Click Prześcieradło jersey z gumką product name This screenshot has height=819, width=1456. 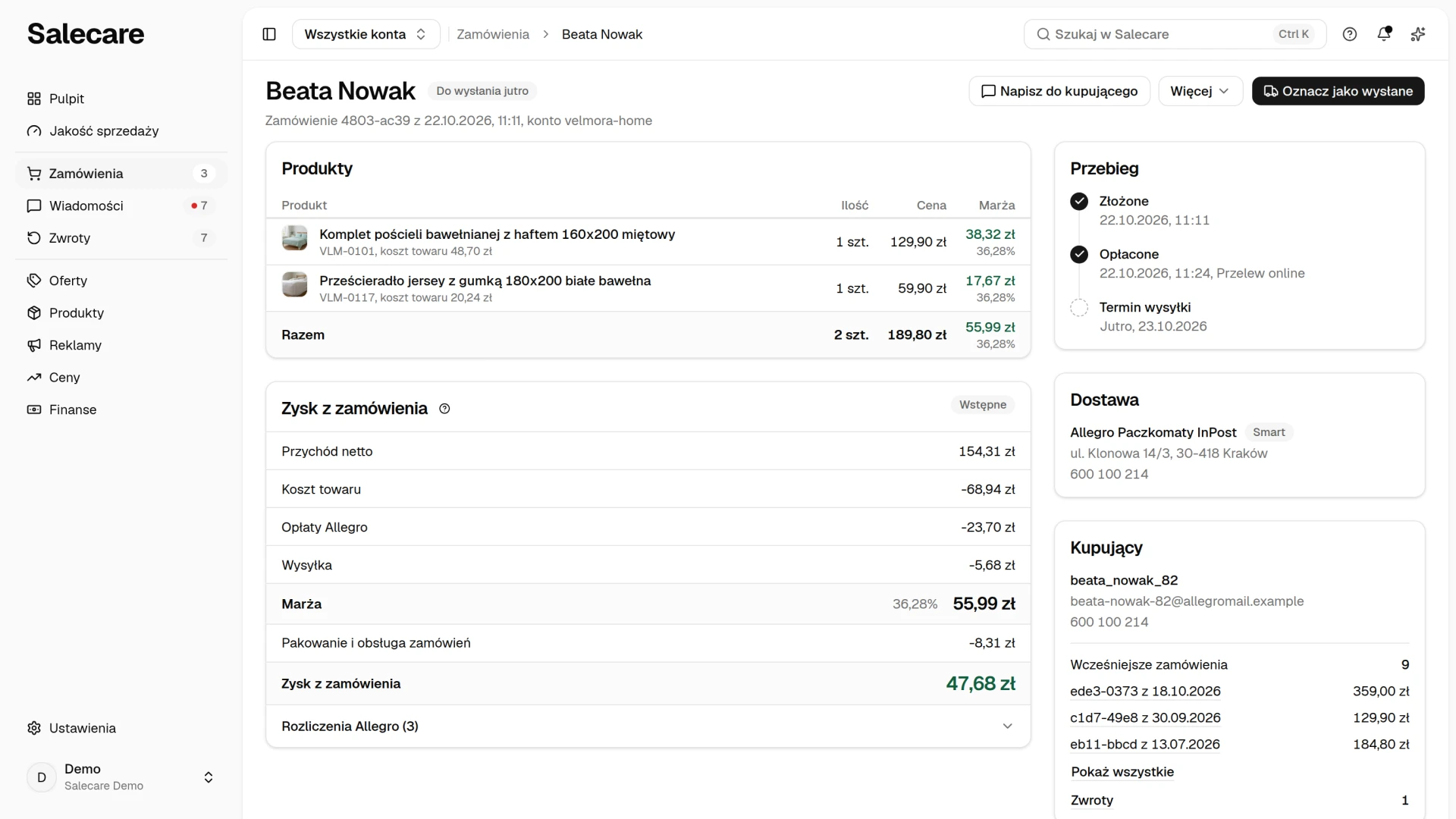(485, 281)
